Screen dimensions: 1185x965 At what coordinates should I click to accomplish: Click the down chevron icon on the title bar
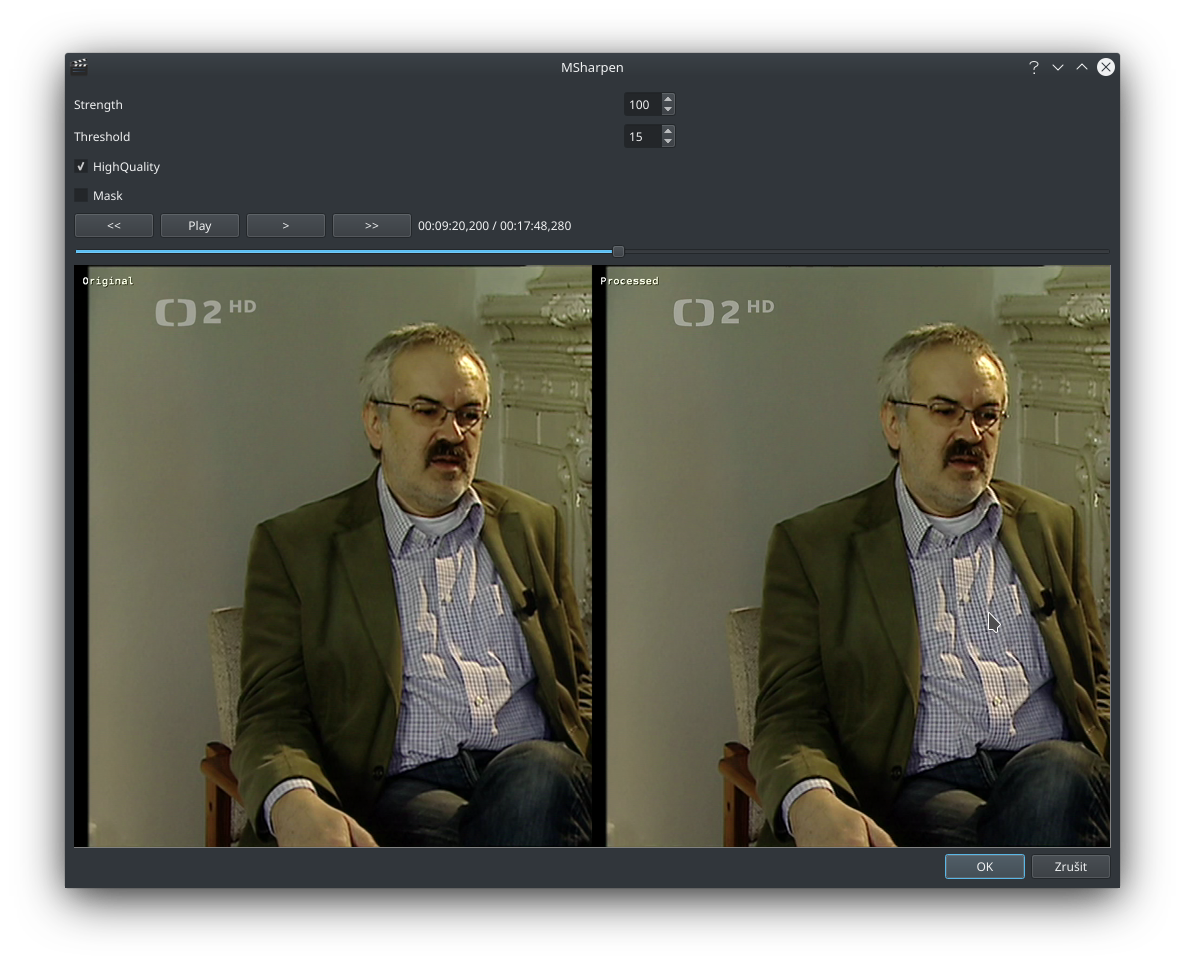1057,67
